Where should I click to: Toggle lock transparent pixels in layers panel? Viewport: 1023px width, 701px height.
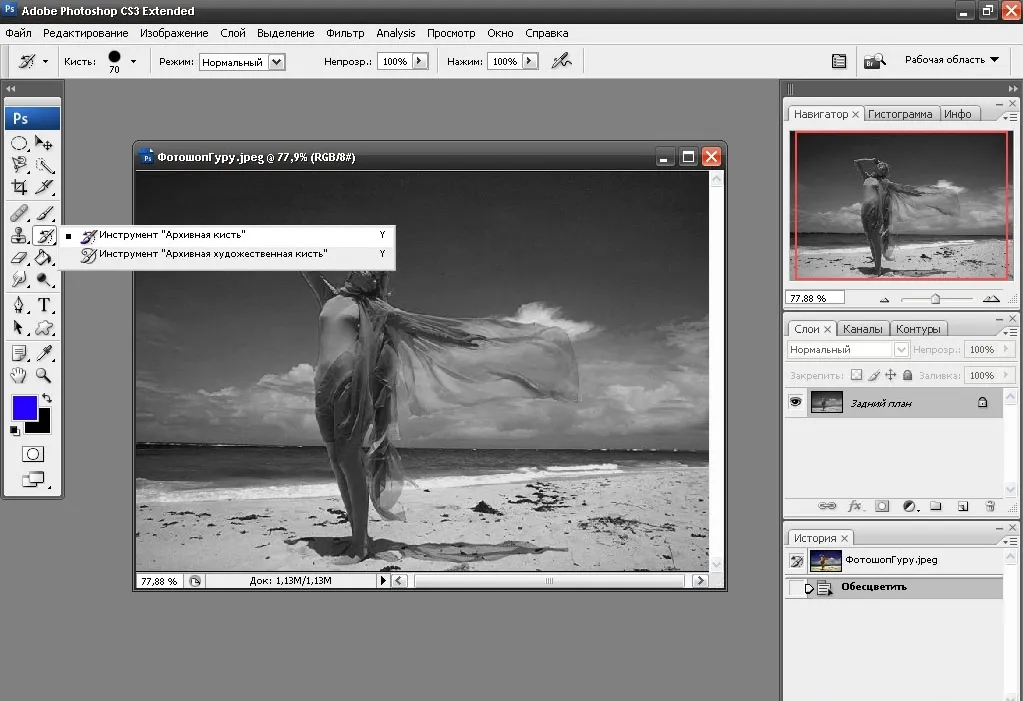click(x=857, y=375)
